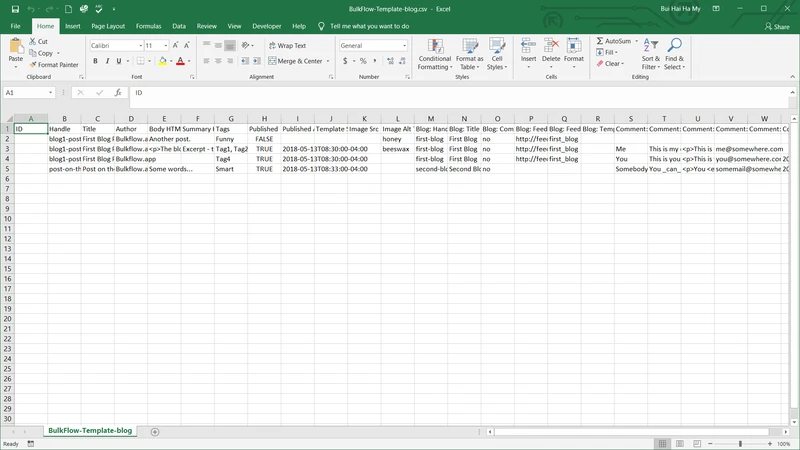Decrease font size with smaller A icon
The height and width of the screenshot is (450, 800).
[187, 45]
